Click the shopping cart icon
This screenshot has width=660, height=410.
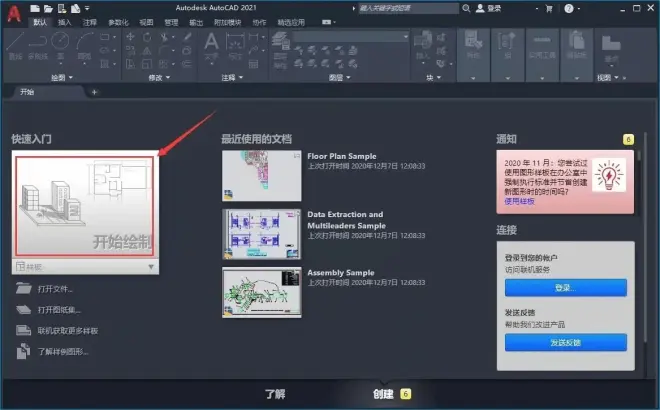549,8
